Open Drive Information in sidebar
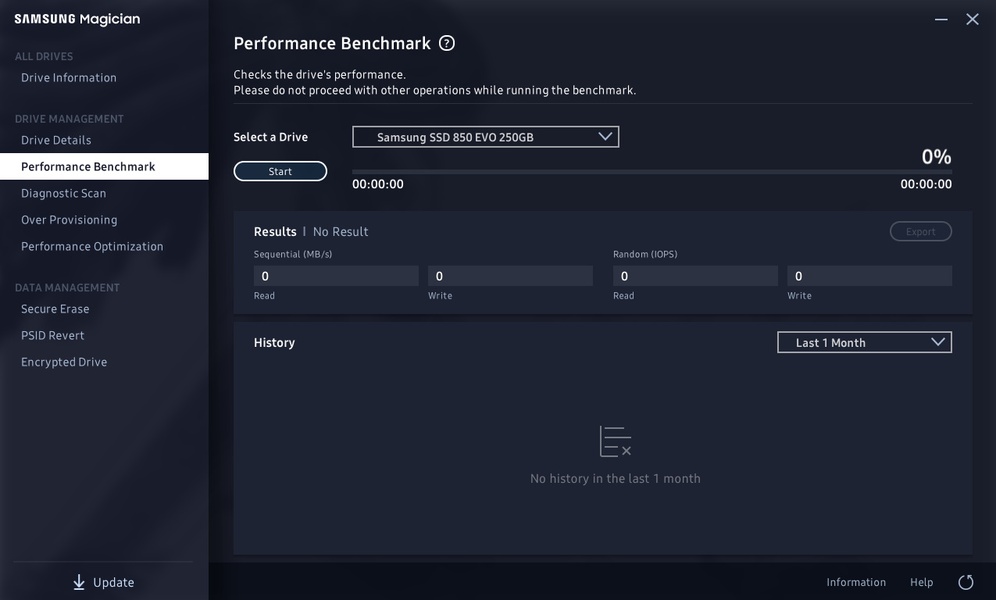This screenshot has height=600, width=996. 69,78
